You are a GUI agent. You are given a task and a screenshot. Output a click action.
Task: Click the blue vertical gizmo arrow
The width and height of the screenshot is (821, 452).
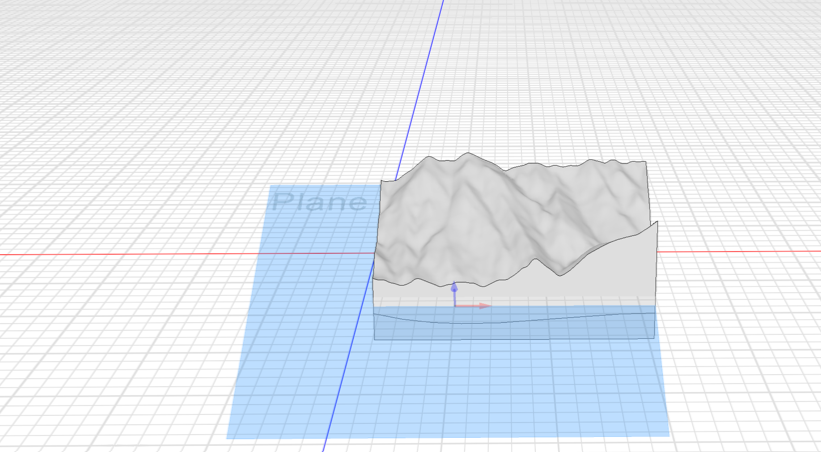454,290
